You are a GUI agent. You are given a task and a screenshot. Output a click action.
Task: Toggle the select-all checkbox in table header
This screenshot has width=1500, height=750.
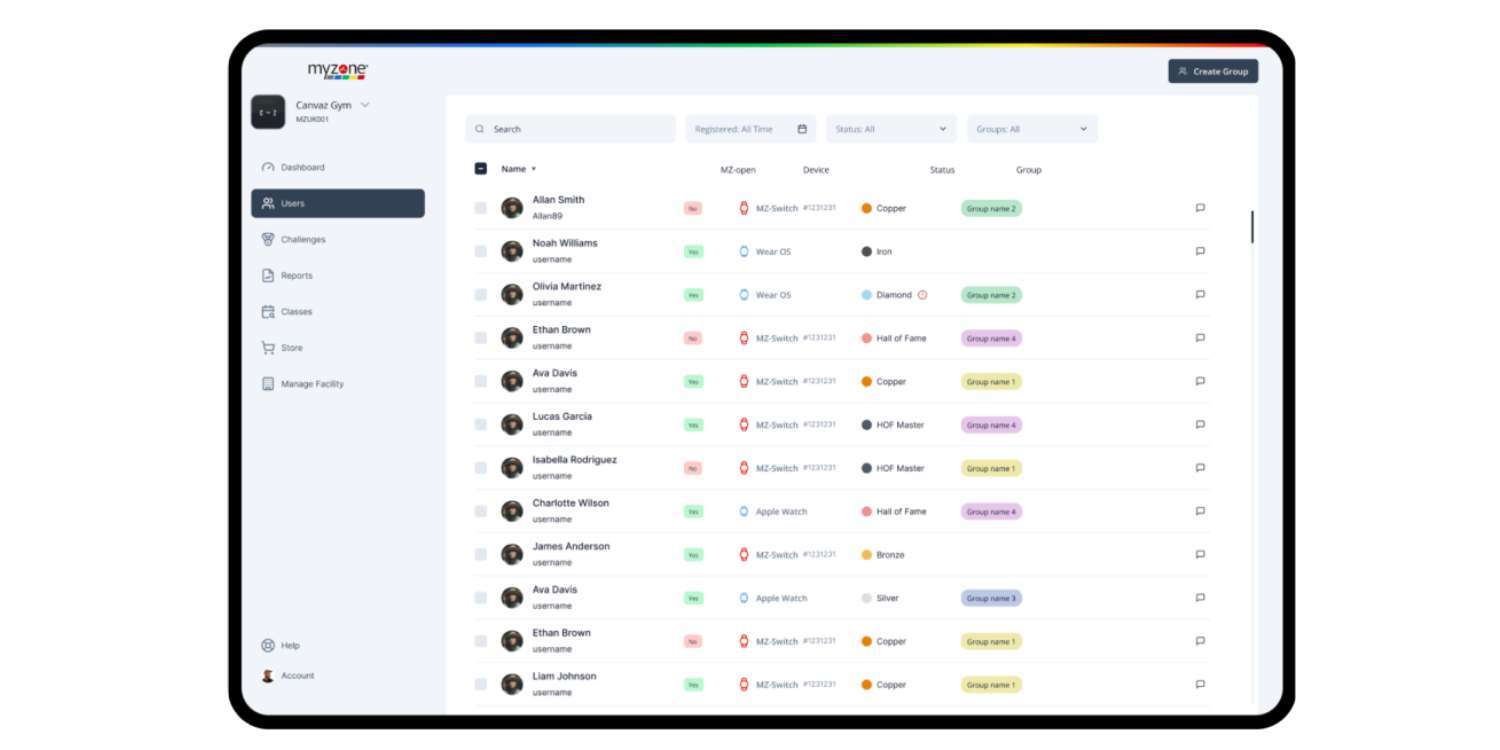[x=481, y=169]
